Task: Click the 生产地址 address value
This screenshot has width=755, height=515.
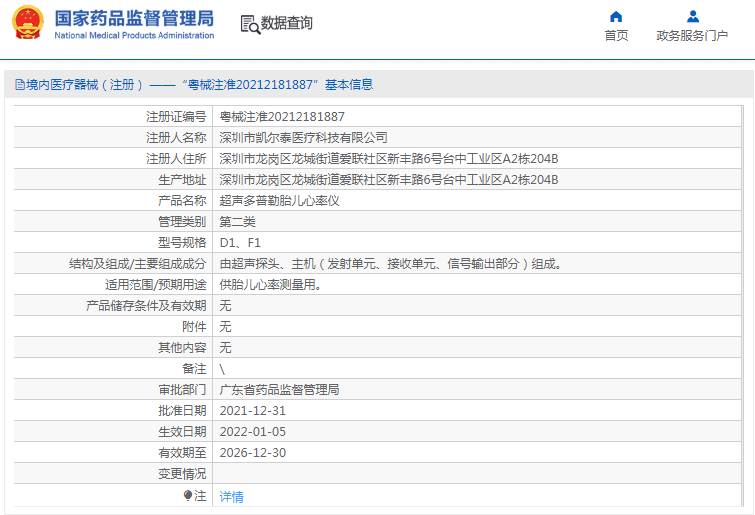Action: click(x=389, y=180)
